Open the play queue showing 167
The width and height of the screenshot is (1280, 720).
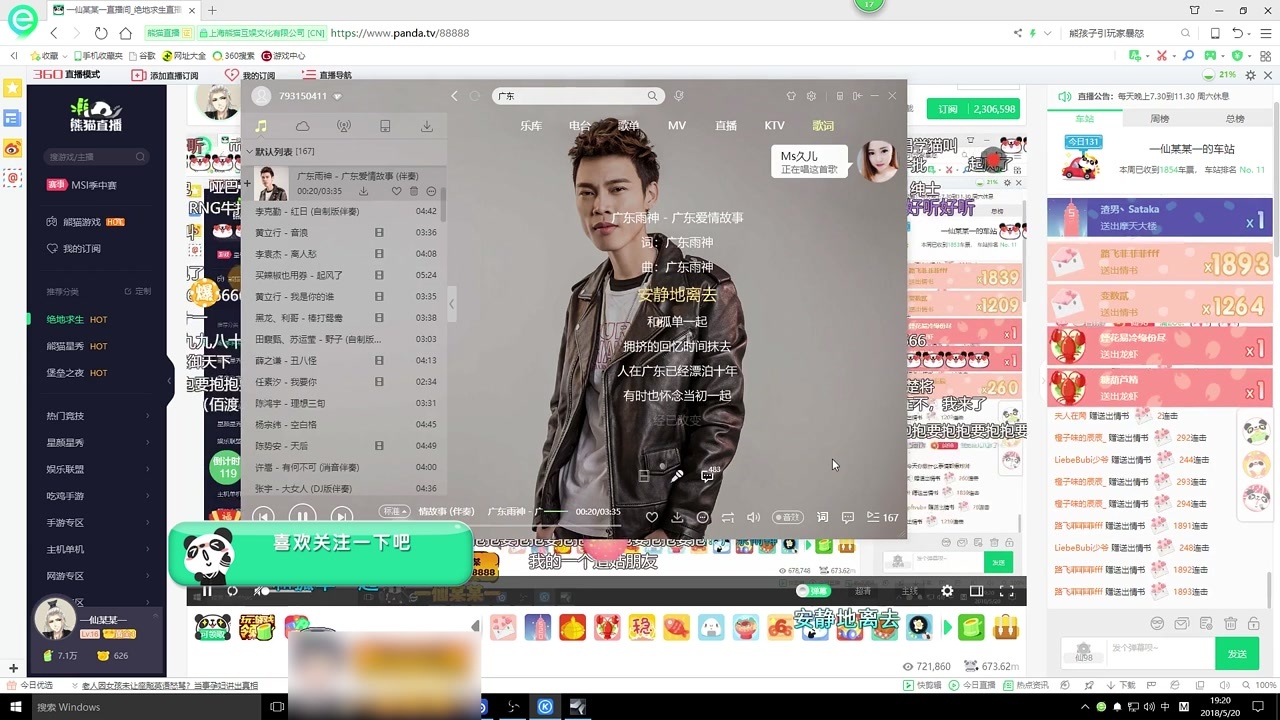point(882,517)
